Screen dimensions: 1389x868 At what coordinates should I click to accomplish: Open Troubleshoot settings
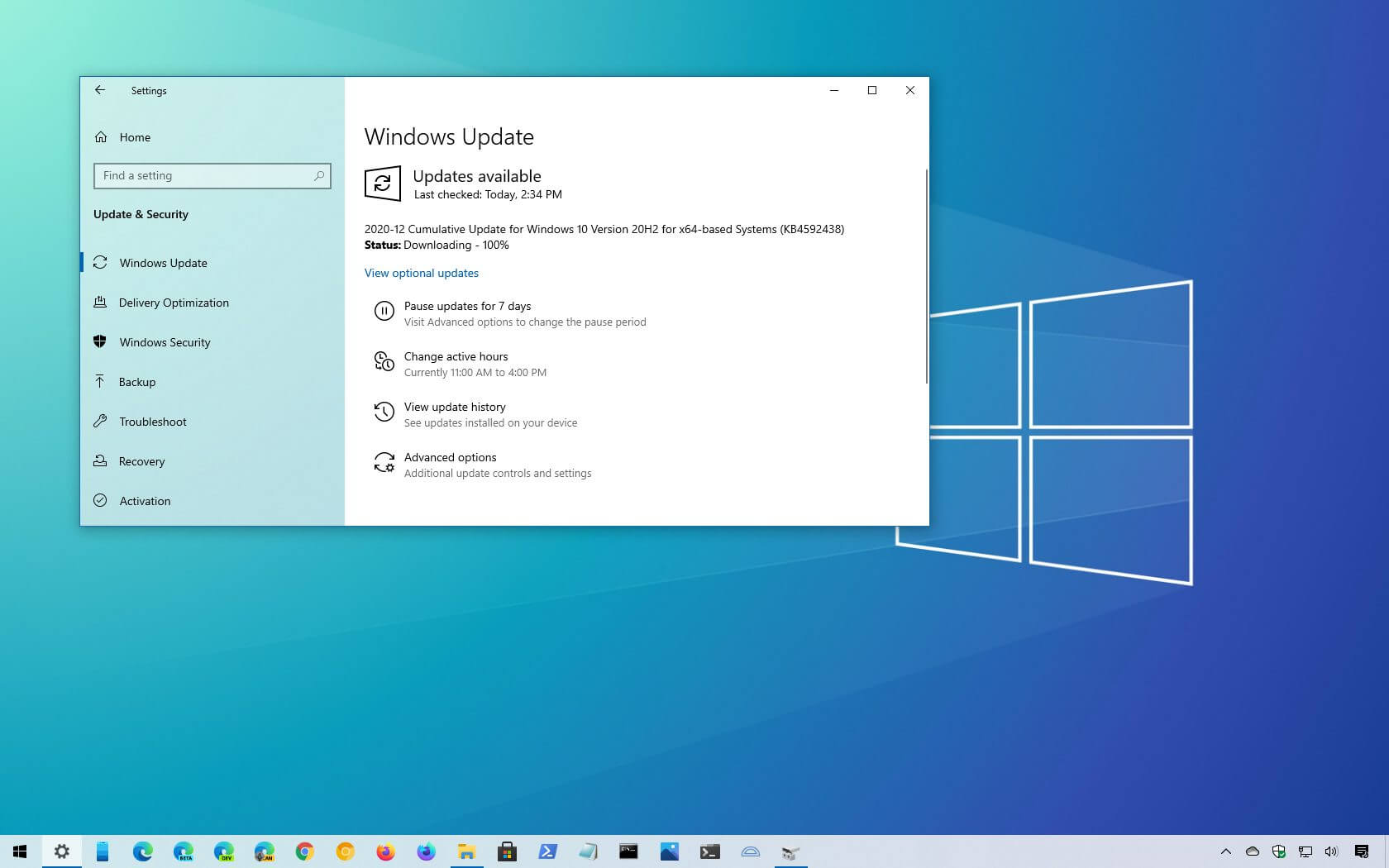point(152,422)
